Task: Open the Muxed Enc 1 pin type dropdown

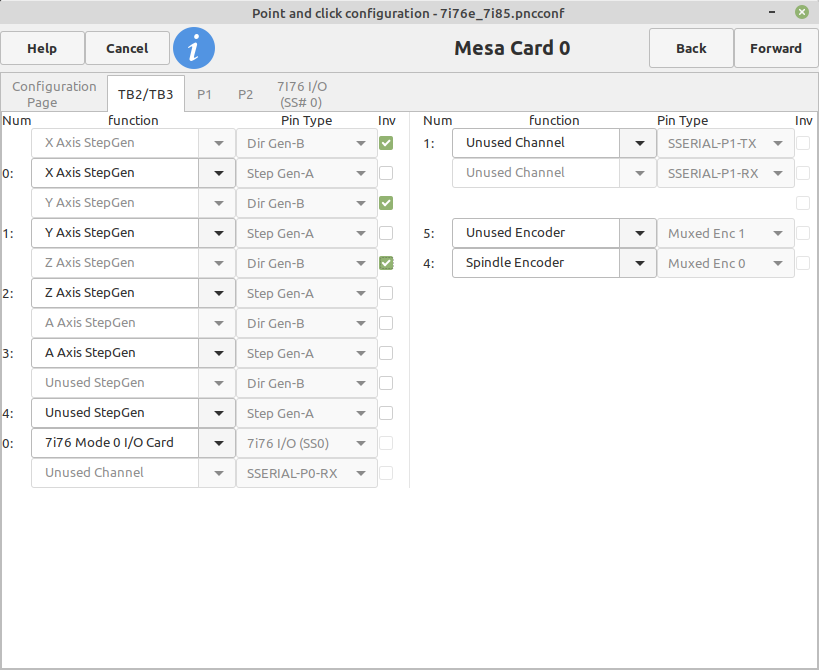Action: (726, 233)
